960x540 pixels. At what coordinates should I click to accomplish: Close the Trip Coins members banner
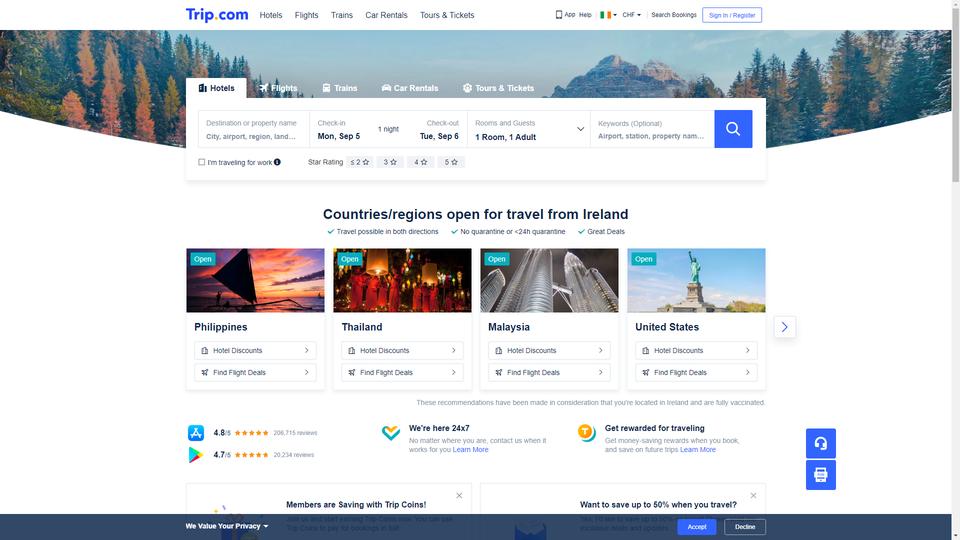pyautogui.click(x=459, y=495)
